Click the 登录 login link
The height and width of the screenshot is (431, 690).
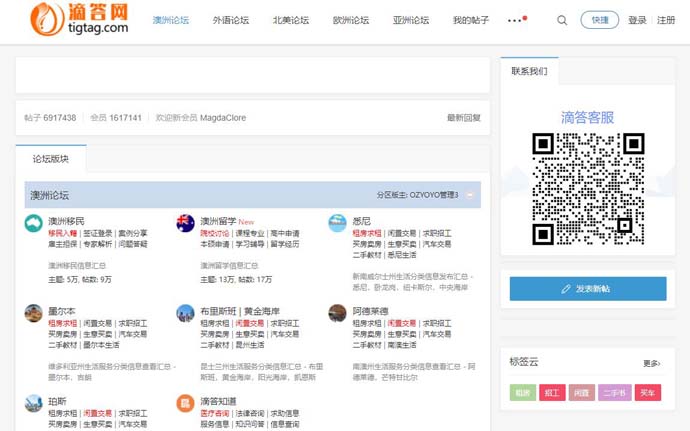637,20
